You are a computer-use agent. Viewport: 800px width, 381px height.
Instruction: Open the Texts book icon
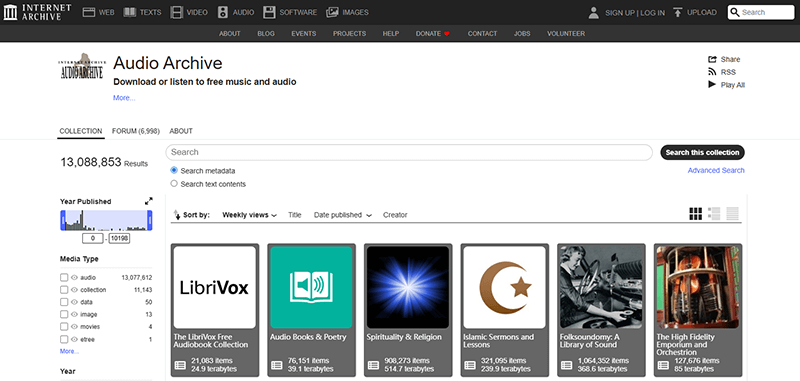130,12
